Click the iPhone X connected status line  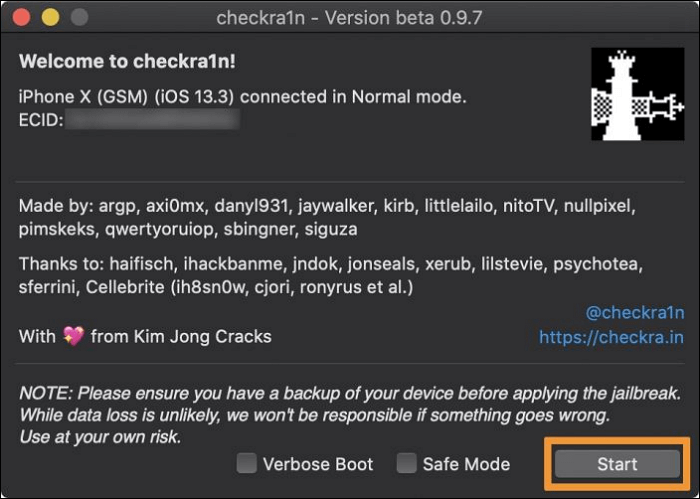click(x=243, y=97)
